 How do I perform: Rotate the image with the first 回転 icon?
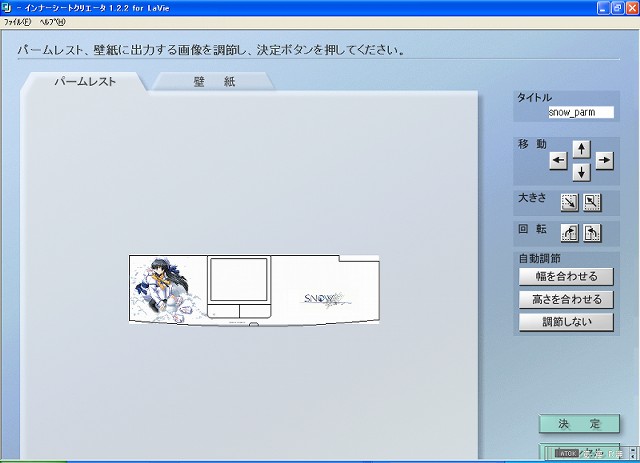[x=569, y=233]
